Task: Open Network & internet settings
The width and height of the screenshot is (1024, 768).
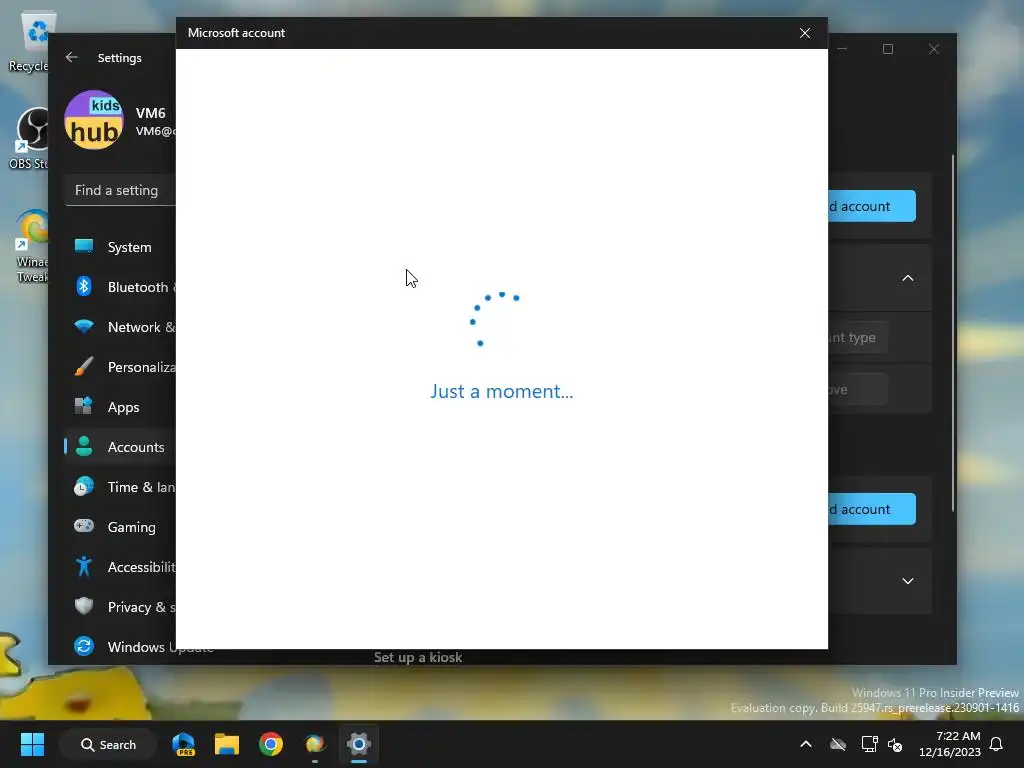Action: tap(120, 327)
